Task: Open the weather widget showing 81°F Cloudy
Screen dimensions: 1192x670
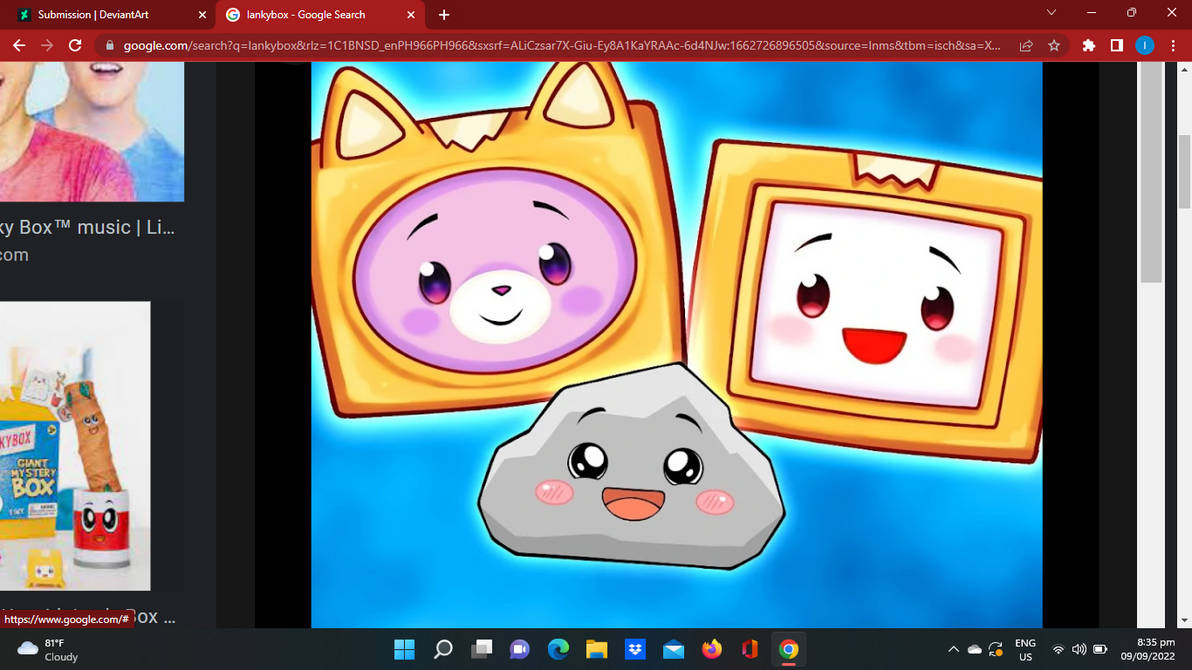Action: point(45,648)
